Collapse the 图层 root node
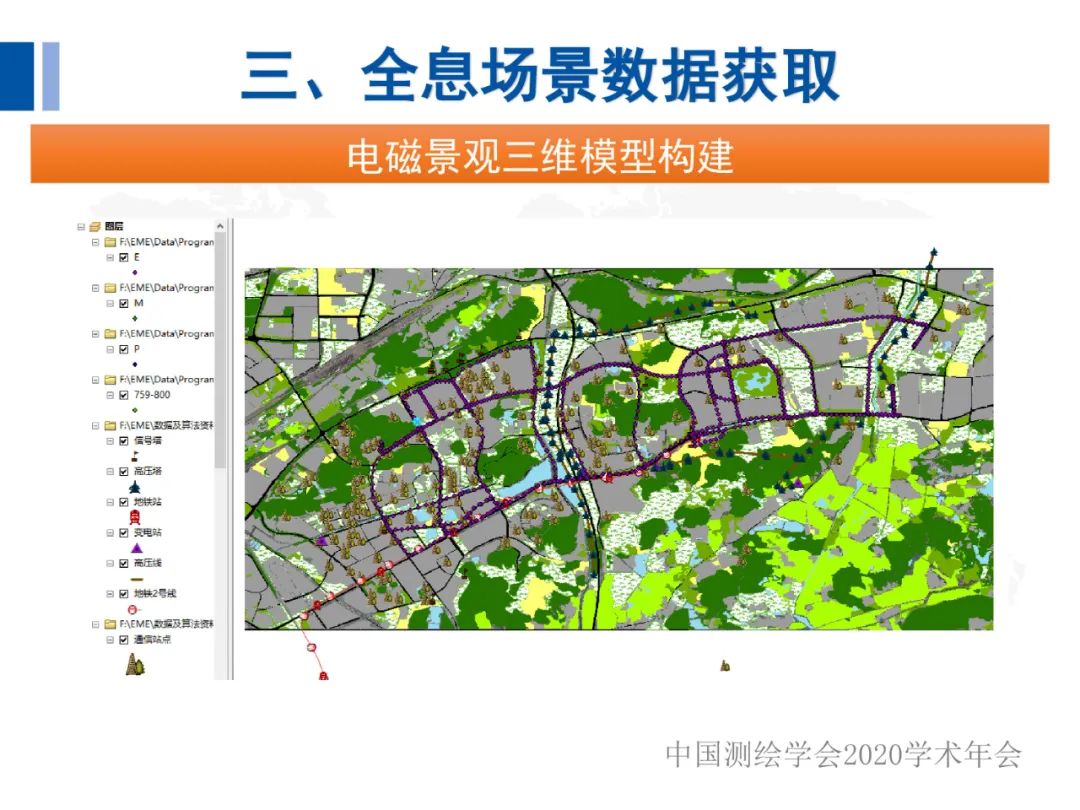This screenshot has width=1080, height=810. [x=83, y=225]
